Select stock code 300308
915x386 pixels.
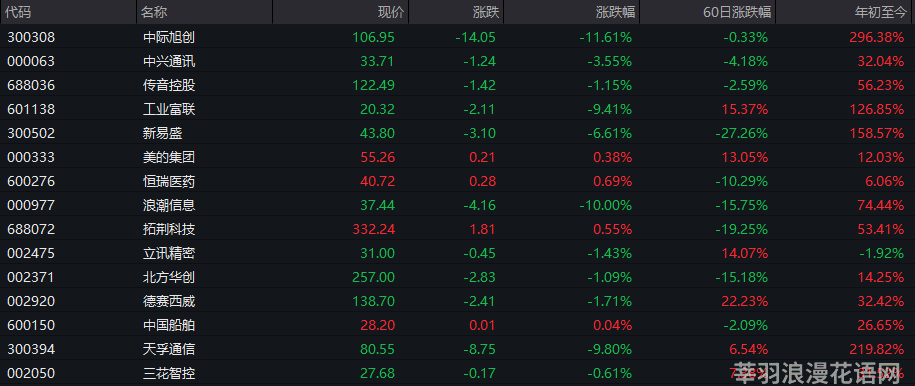tap(31, 37)
